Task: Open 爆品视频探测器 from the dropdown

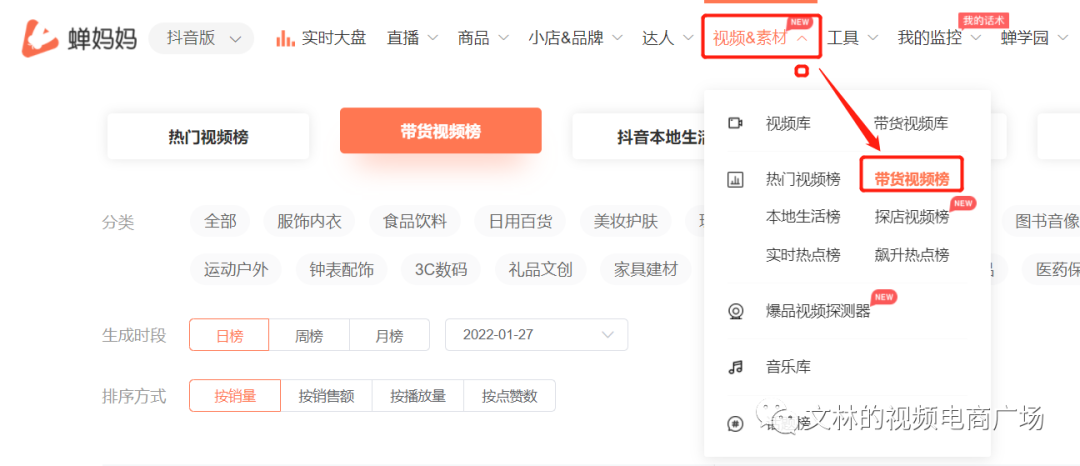Action: pyautogui.click(x=818, y=312)
